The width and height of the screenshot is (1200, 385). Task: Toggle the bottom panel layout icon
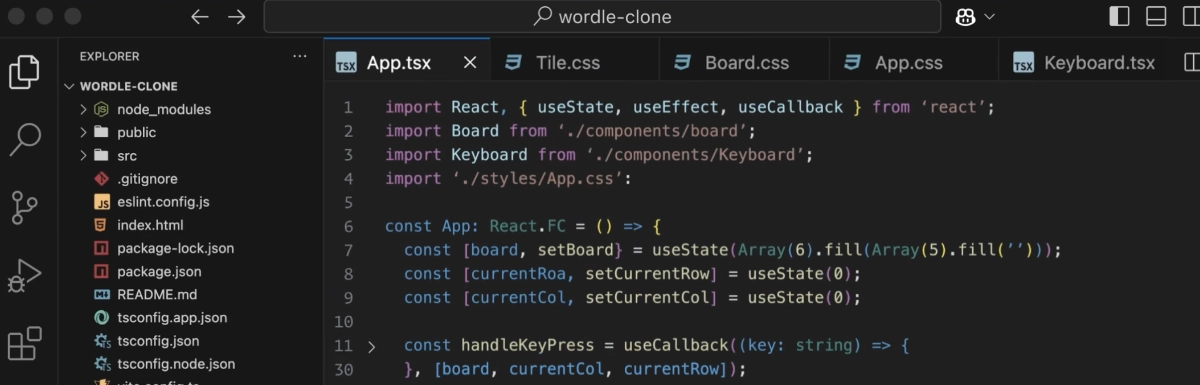[x=1156, y=17]
